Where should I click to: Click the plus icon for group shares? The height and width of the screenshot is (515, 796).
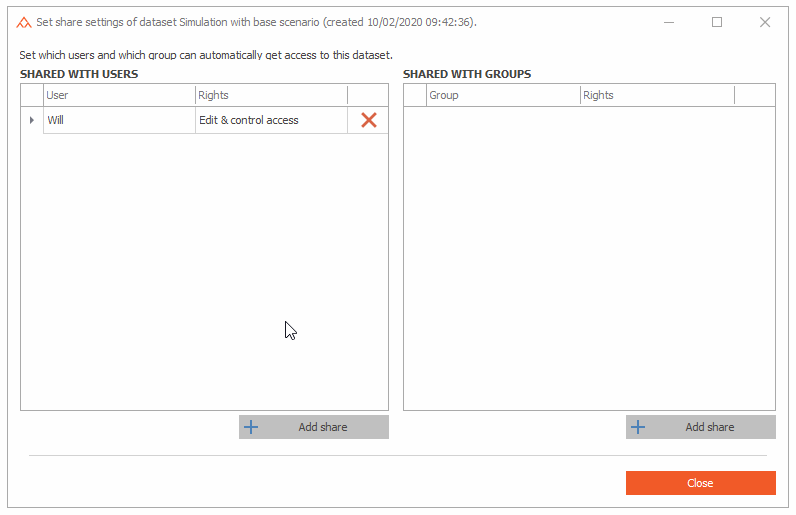pos(638,427)
